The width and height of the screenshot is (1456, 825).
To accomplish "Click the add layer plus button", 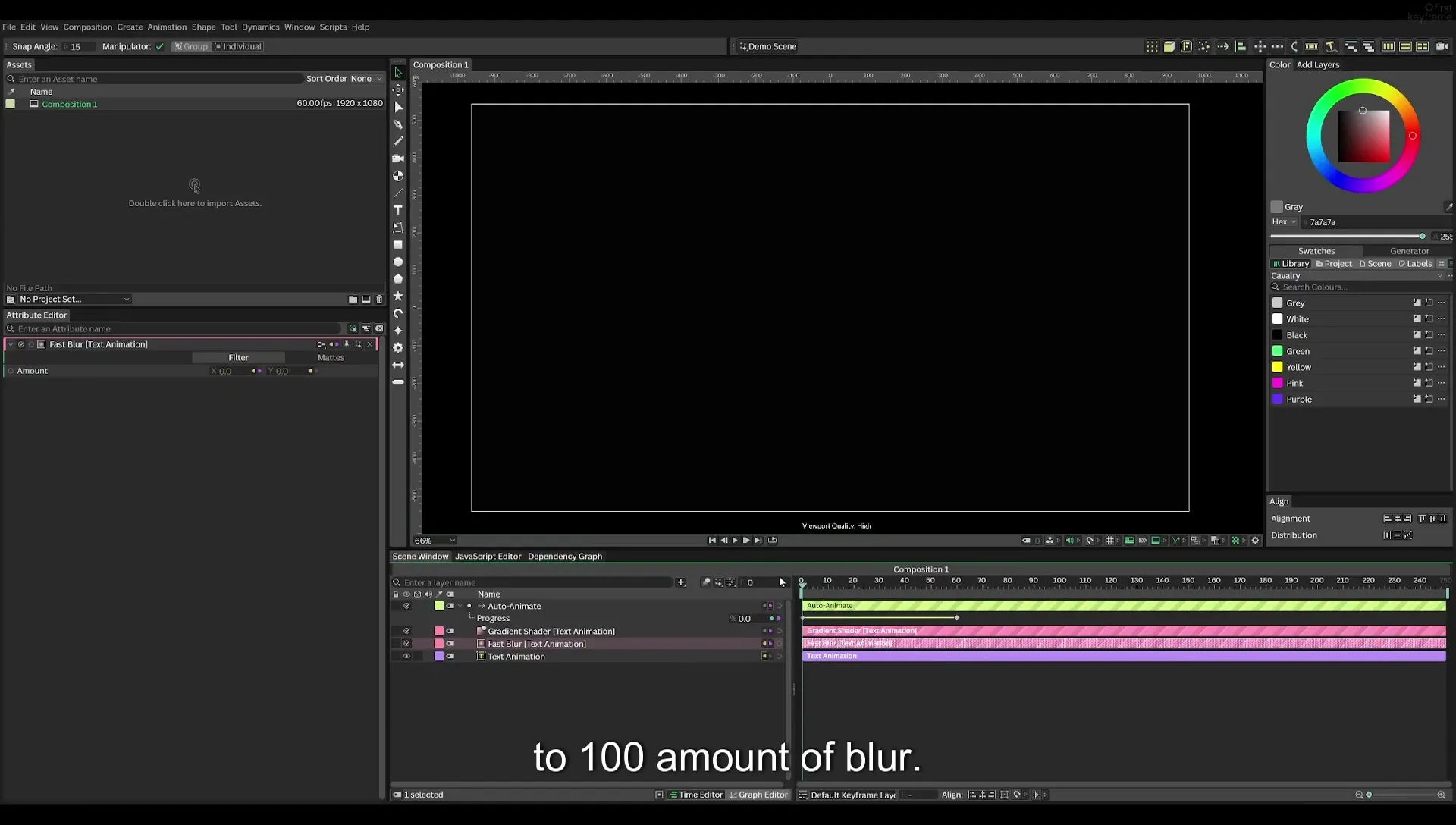I will 681,582.
